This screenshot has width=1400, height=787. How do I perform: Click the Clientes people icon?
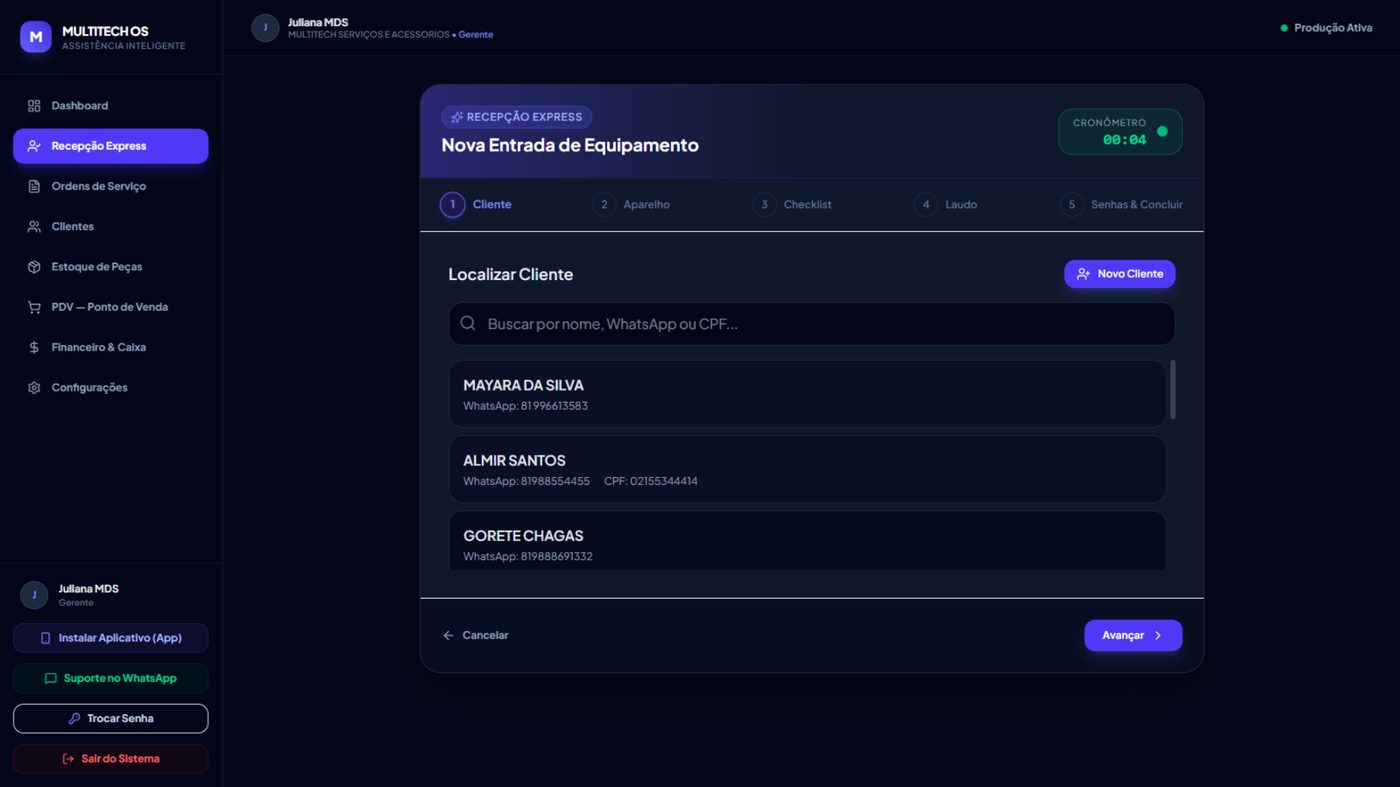34,227
